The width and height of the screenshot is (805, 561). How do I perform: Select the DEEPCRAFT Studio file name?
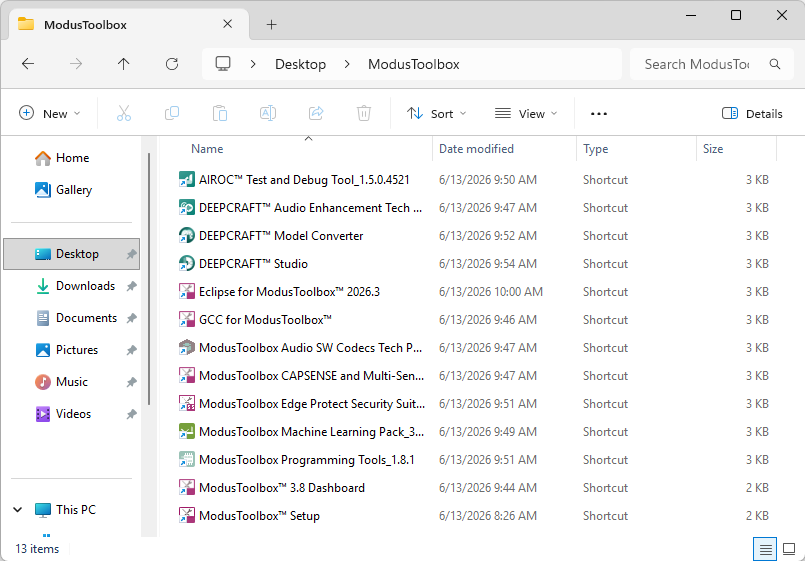click(x=253, y=264)
